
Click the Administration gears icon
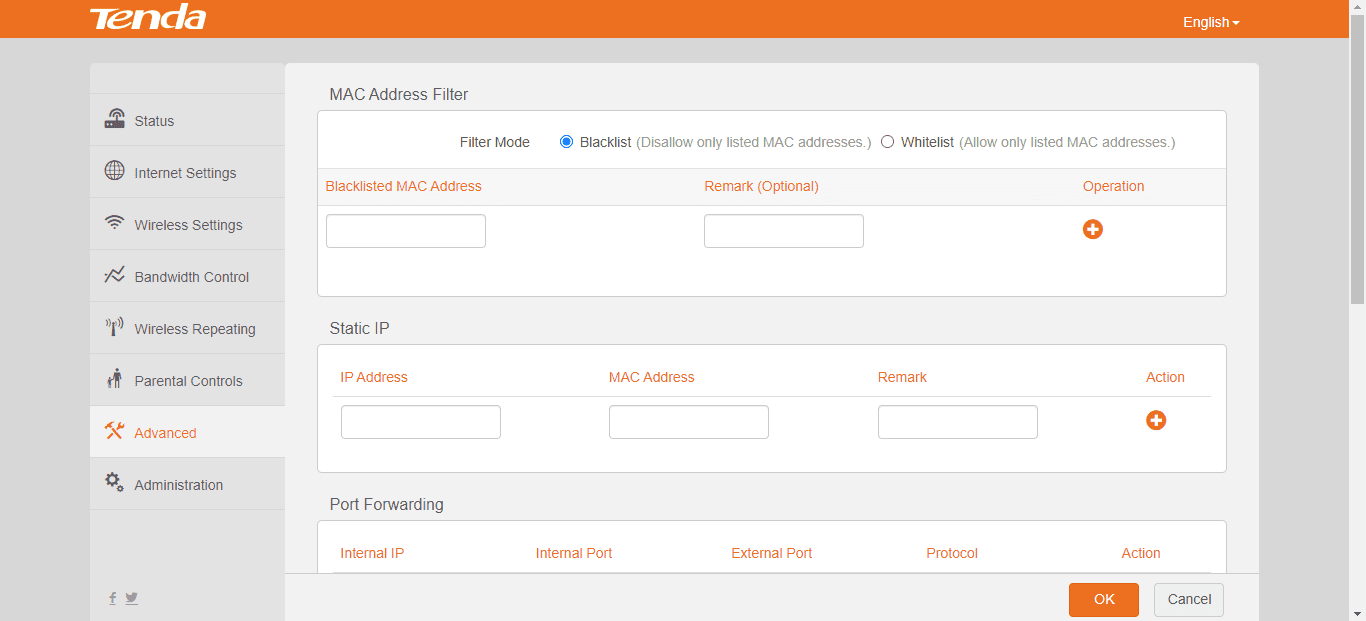115,483
